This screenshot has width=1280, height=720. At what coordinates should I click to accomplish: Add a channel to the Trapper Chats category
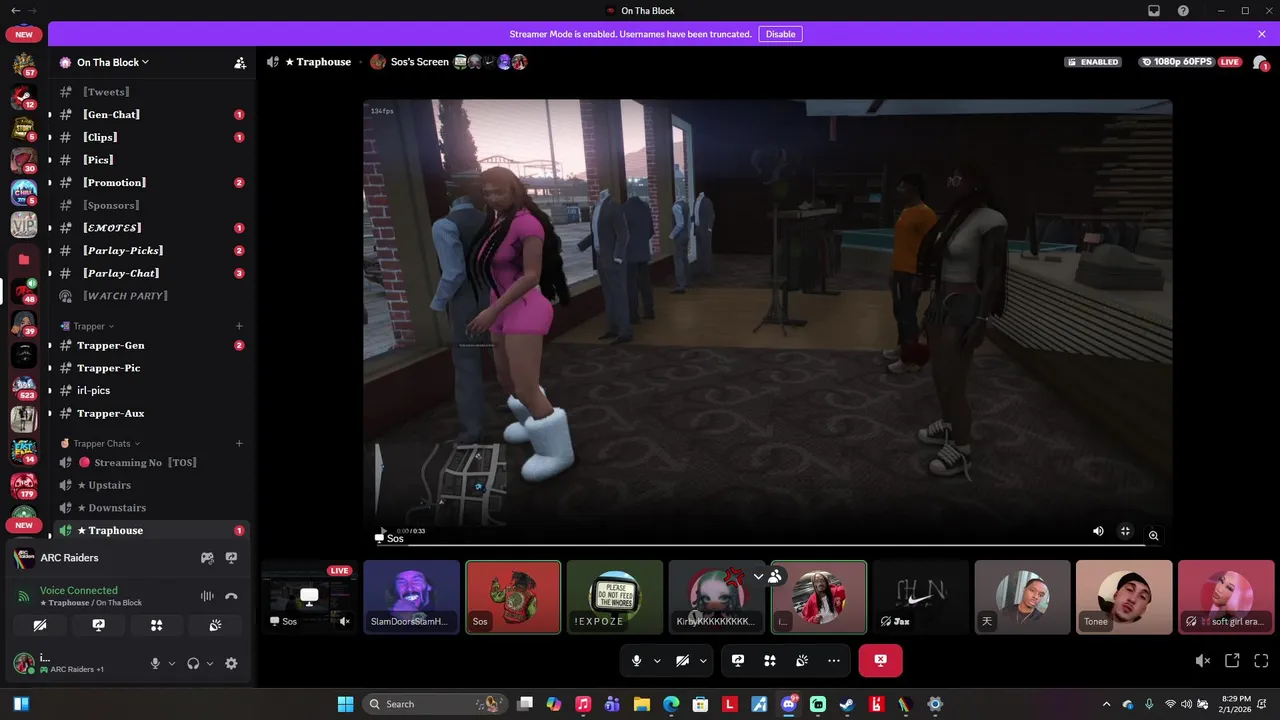point(239,443)
